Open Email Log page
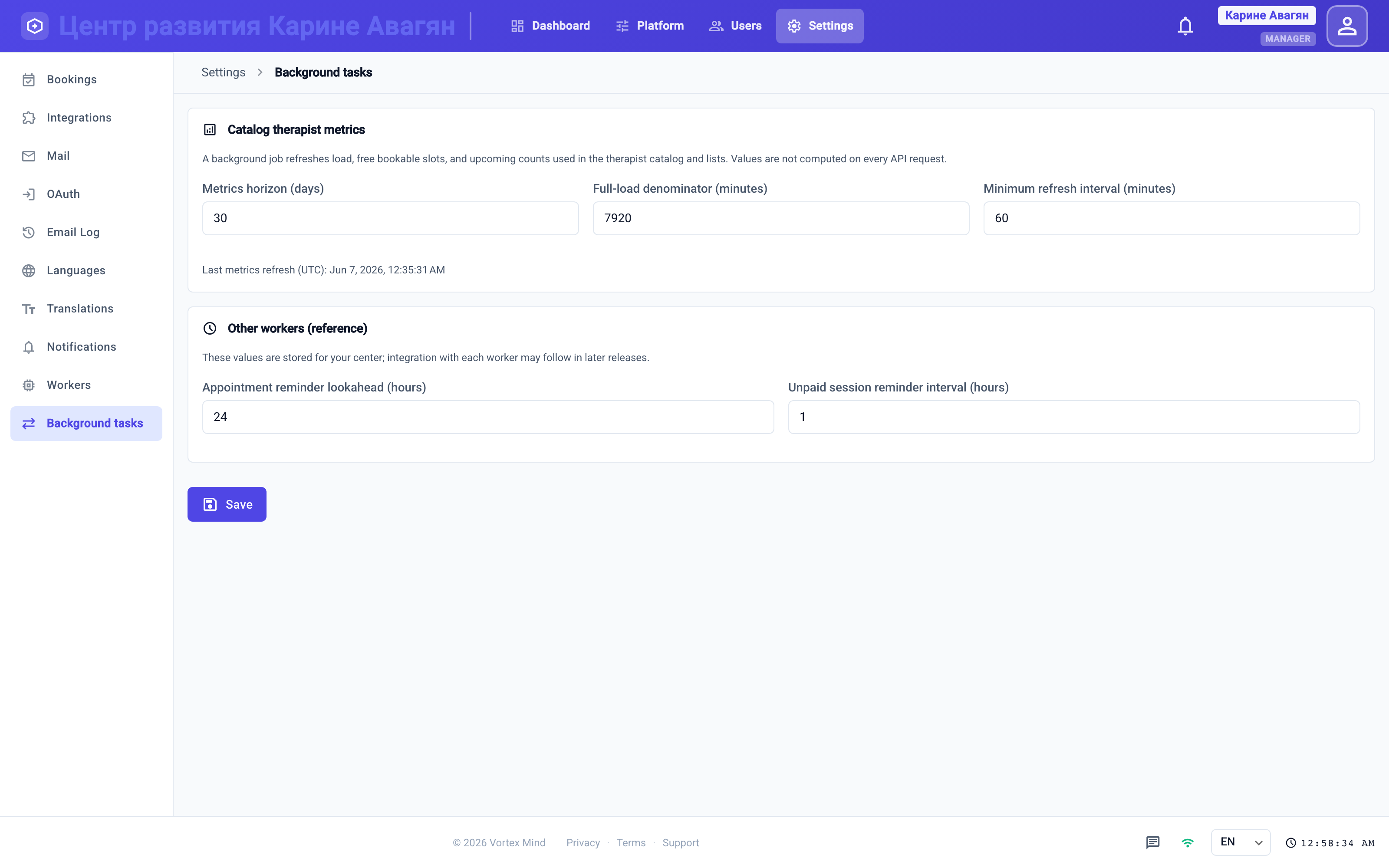Image resolution: width=1389 pixels, height=868 pixels. [86, 233]
